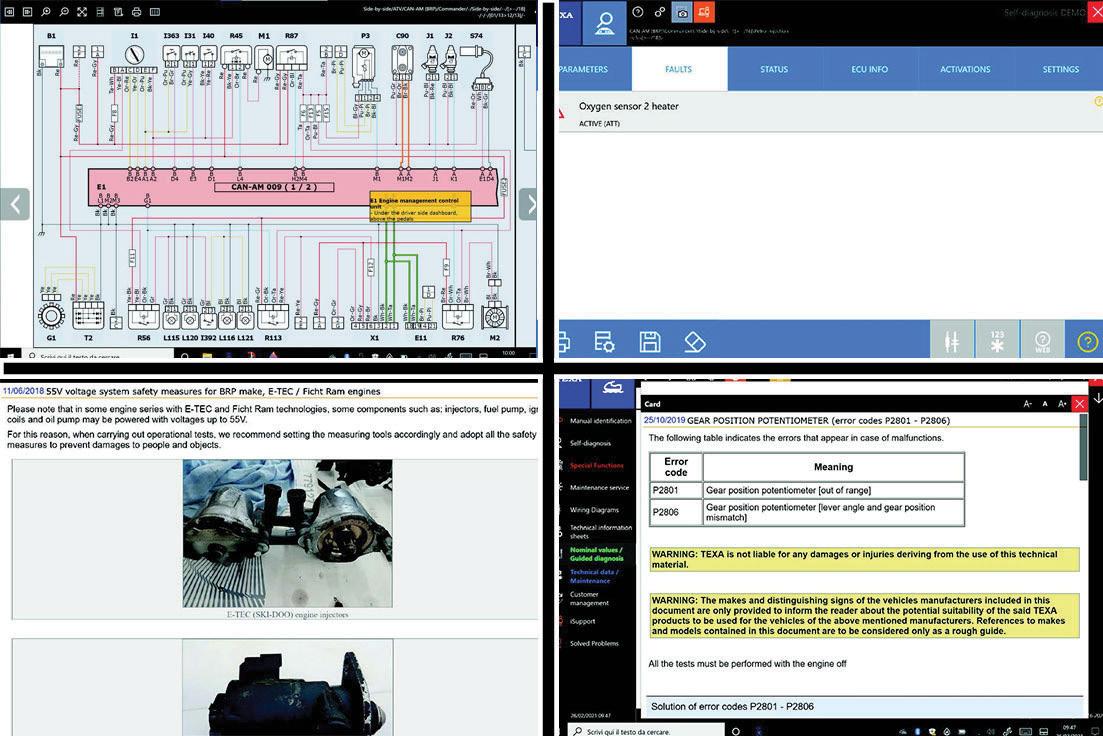
Task: Take a screenshot with the camera icon
Action: (x=682, y=12)
